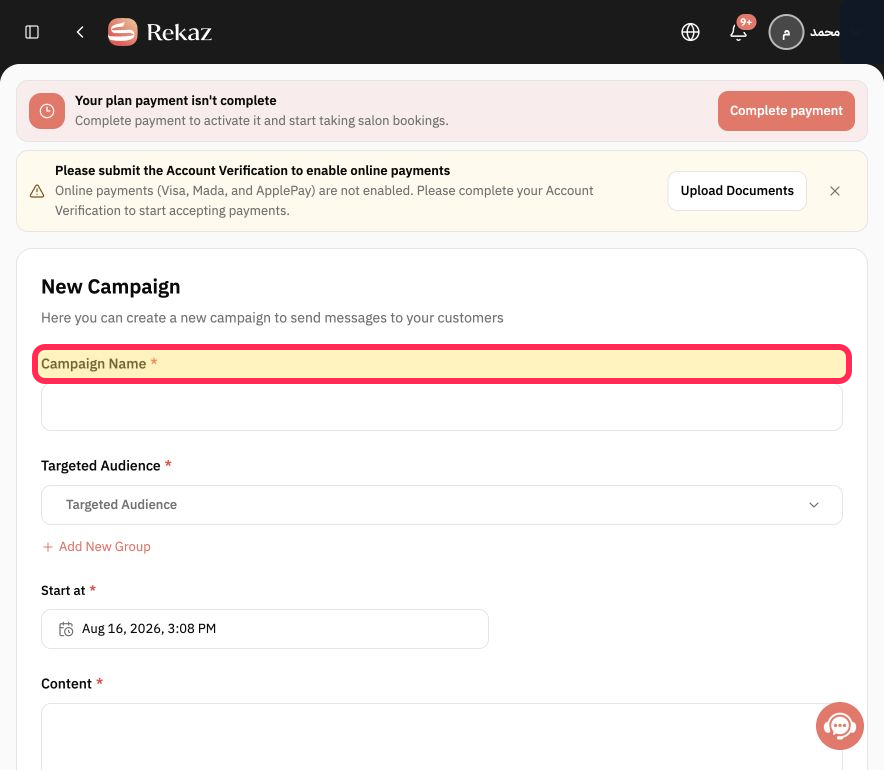884x770 pixels.
Task: Open the Start at date picker
Action: [264, 629]
